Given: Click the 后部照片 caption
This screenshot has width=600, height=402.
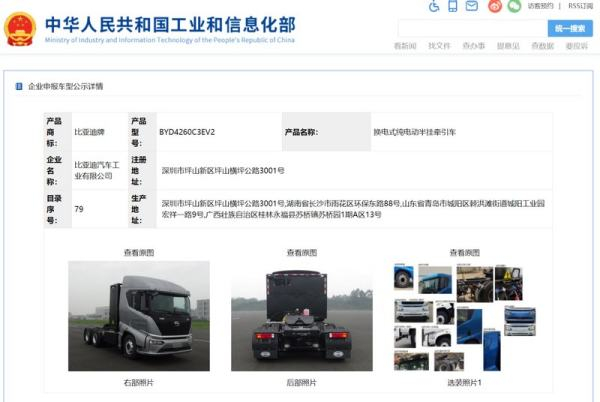Looking at the screenshot, I should click(302, 382).
